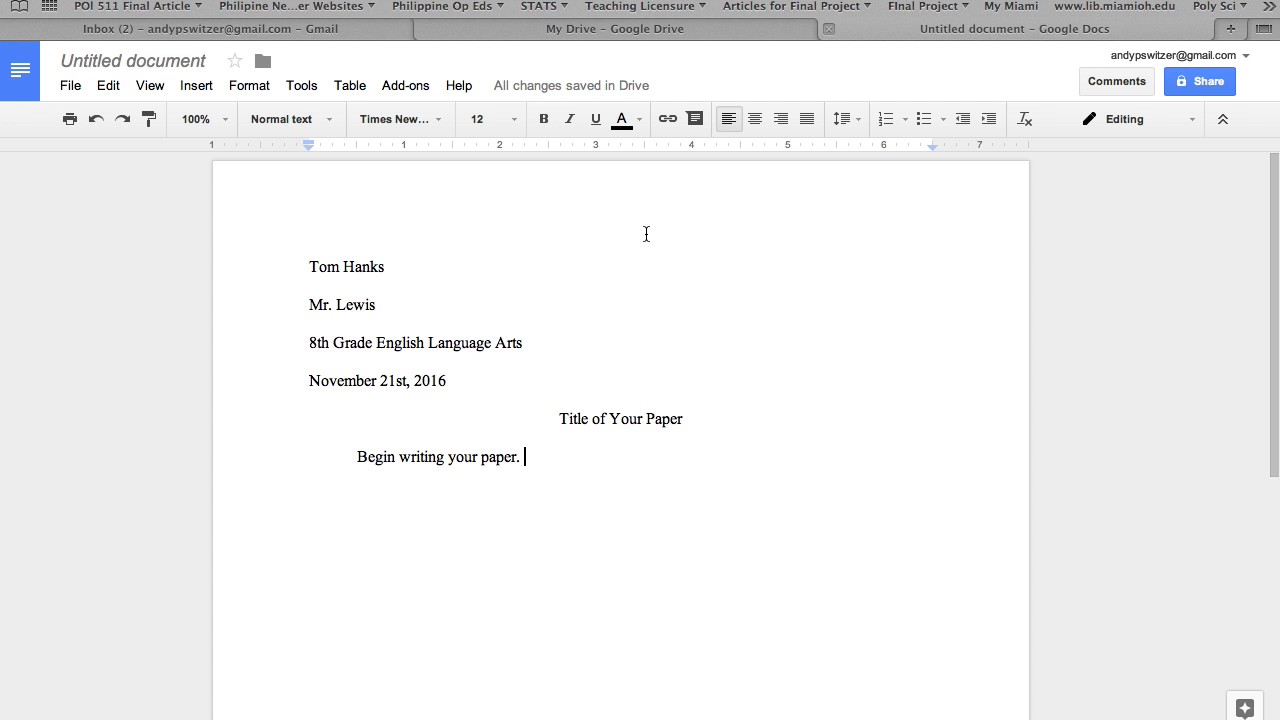Click the text 'Title of Your Paper'
1280x720 pixels.
(x=621, y=419)
